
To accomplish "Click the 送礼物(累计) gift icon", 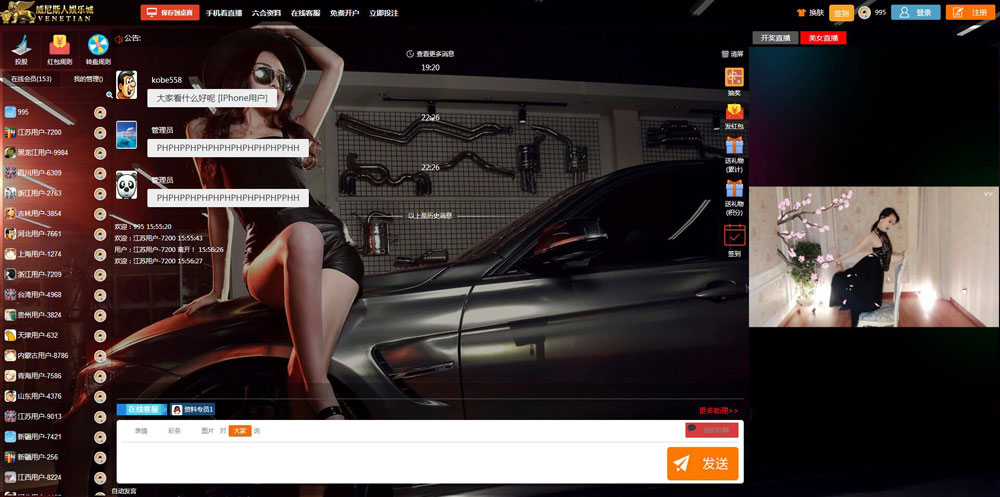I will point(734,146).
